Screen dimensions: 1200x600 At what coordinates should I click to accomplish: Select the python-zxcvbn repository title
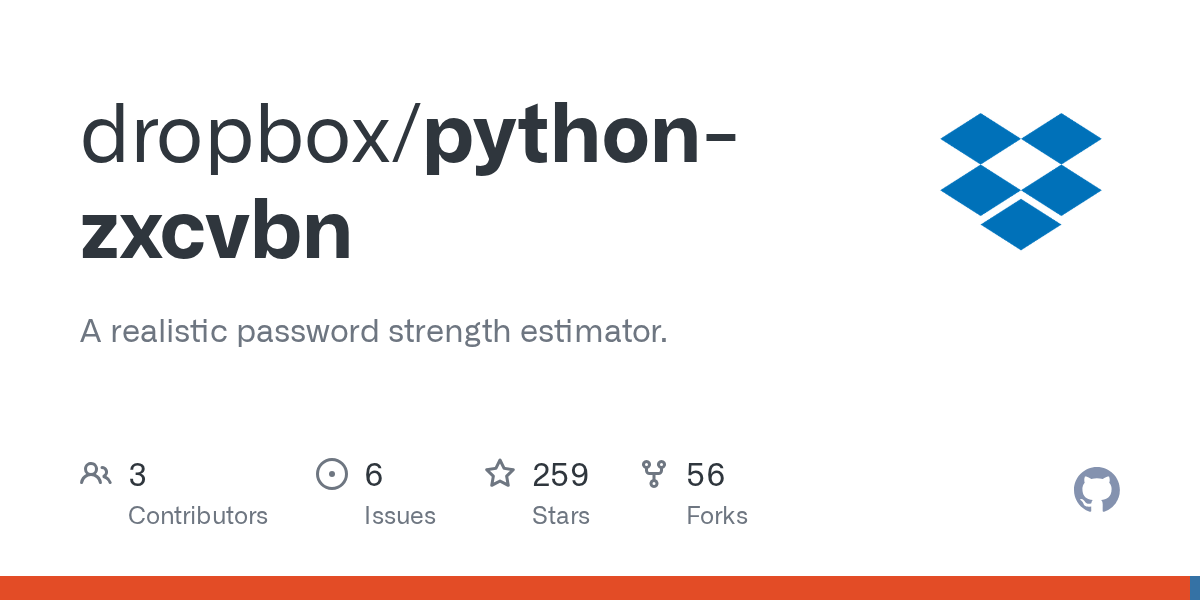410,182
